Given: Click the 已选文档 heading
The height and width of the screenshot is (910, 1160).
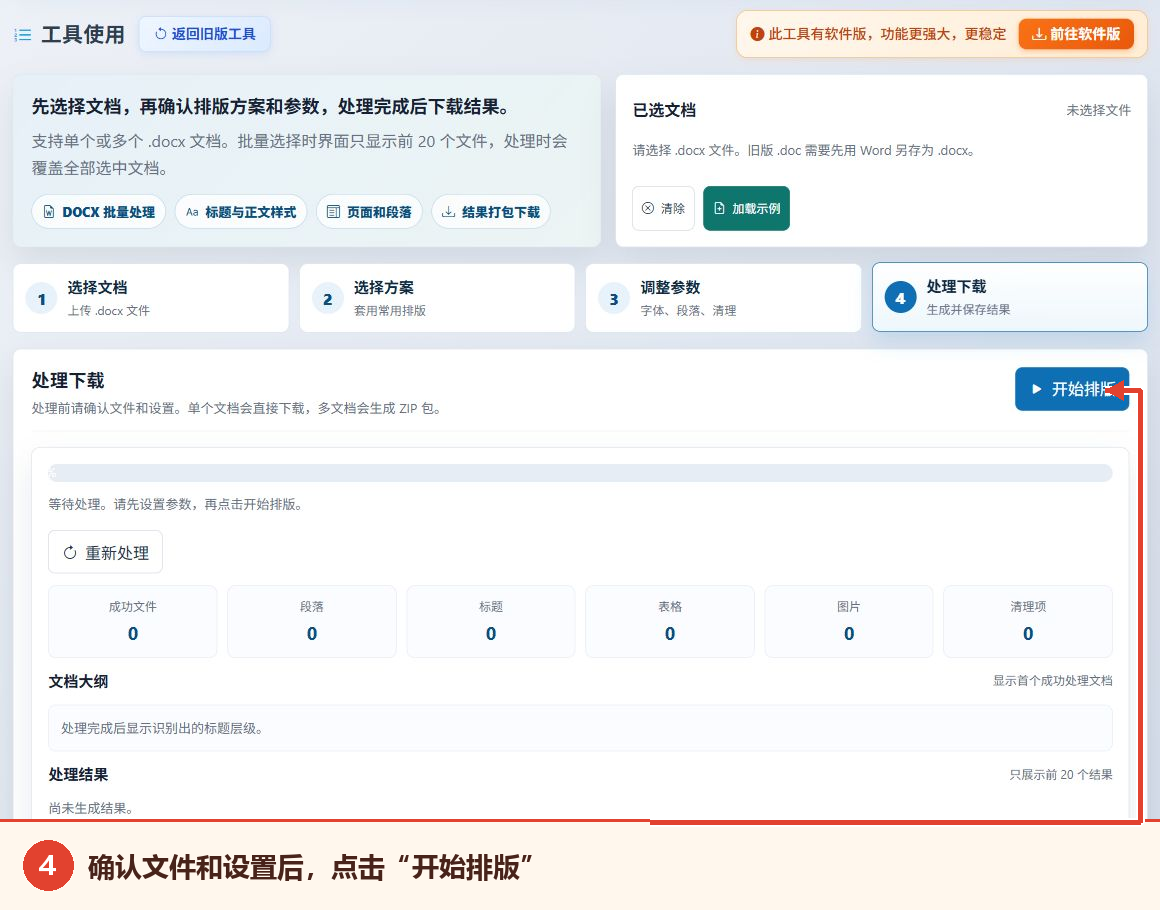Looking at the screenshot, I should click(664, 110).
